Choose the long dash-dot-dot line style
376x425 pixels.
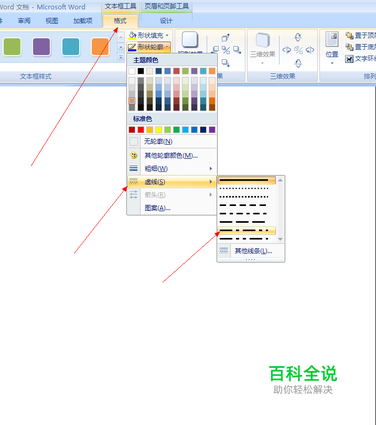(x=247, y=239)
